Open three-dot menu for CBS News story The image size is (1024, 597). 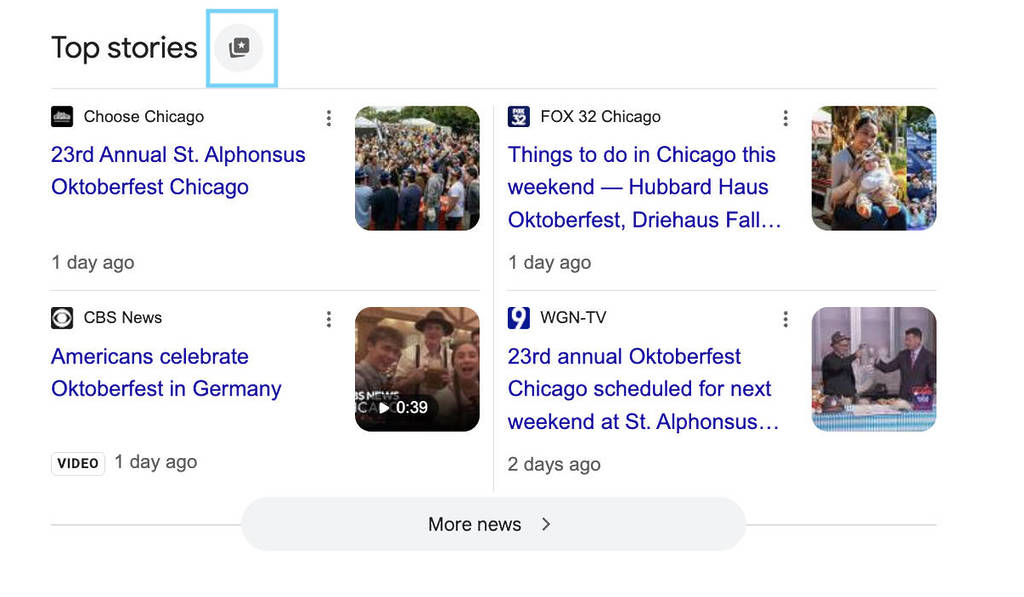tap(328, 319)
